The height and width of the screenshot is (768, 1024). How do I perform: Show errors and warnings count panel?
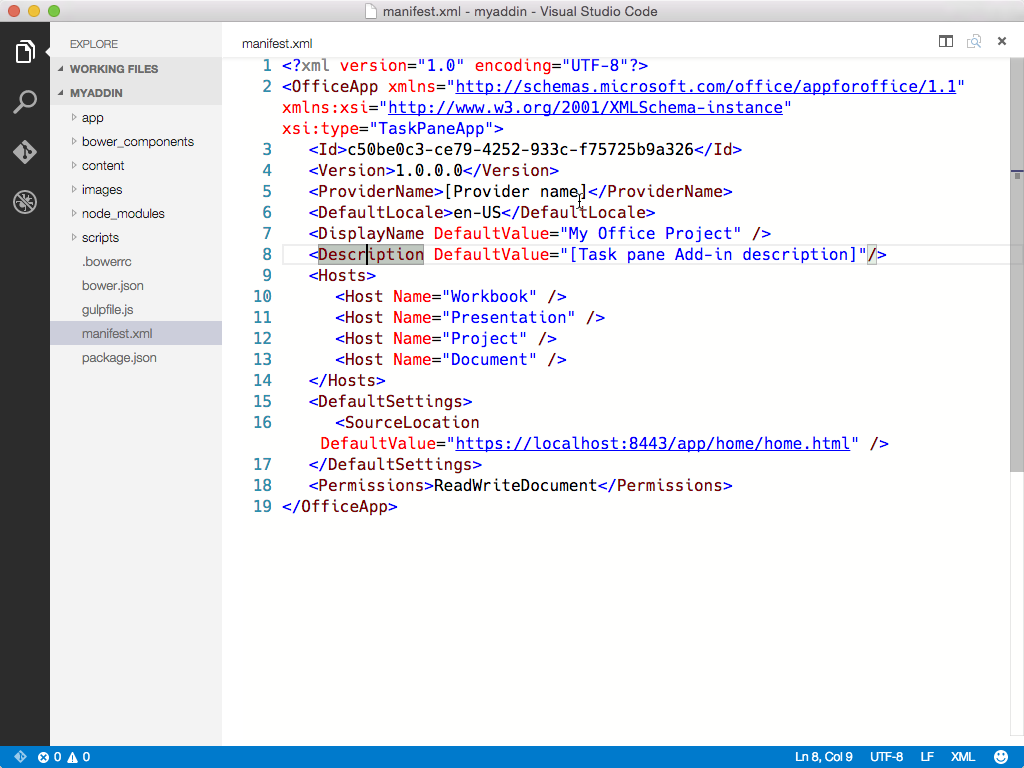64,757
